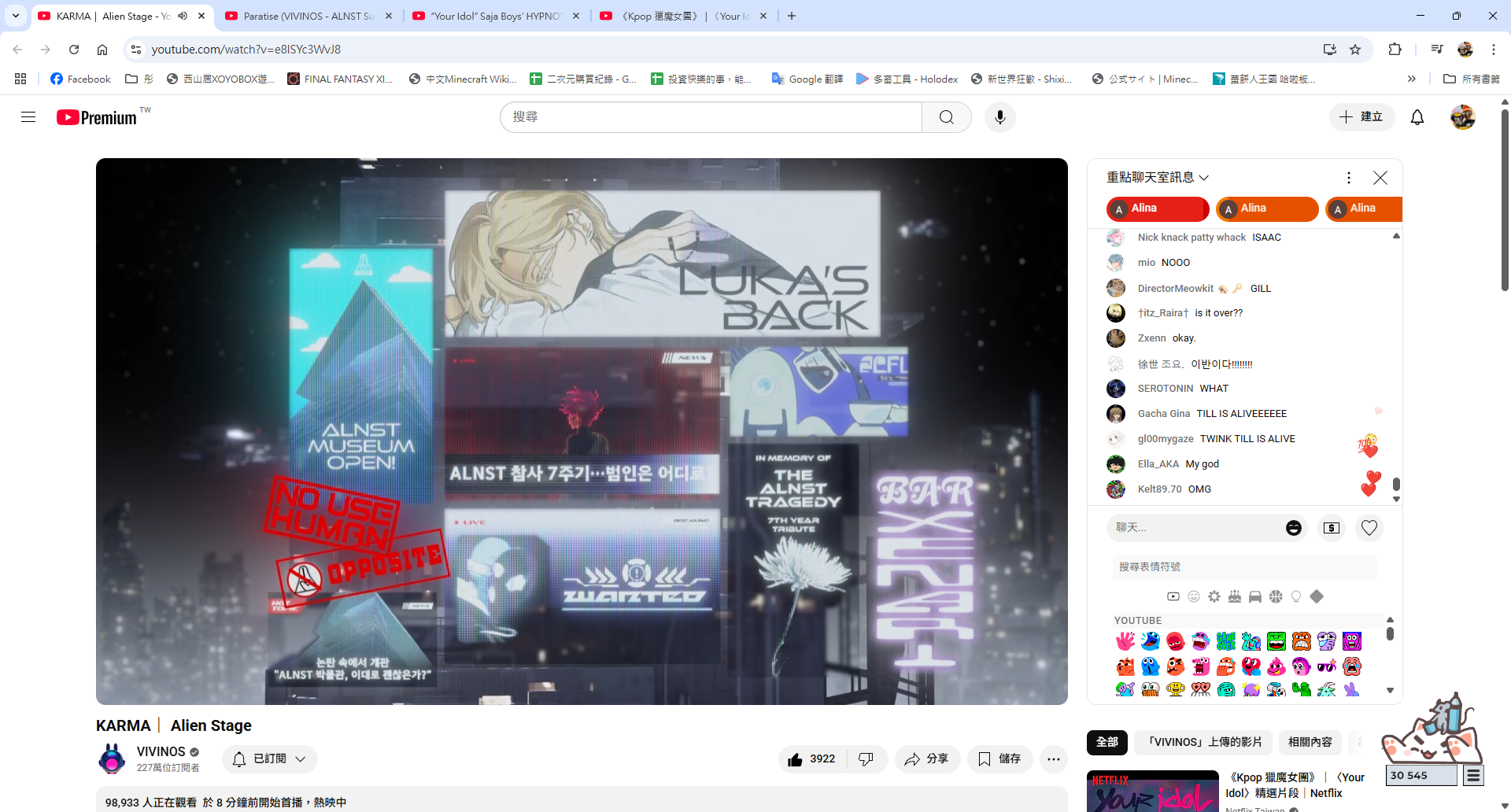
Task: Open the Chrome extensions puzzle icon
Action: click(1395, 50)
